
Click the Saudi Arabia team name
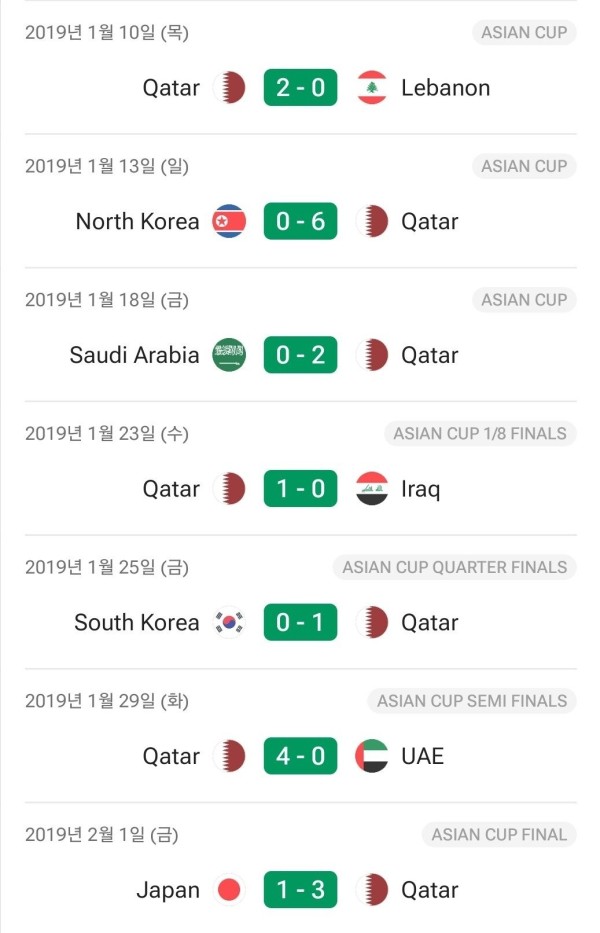[135, 355]
